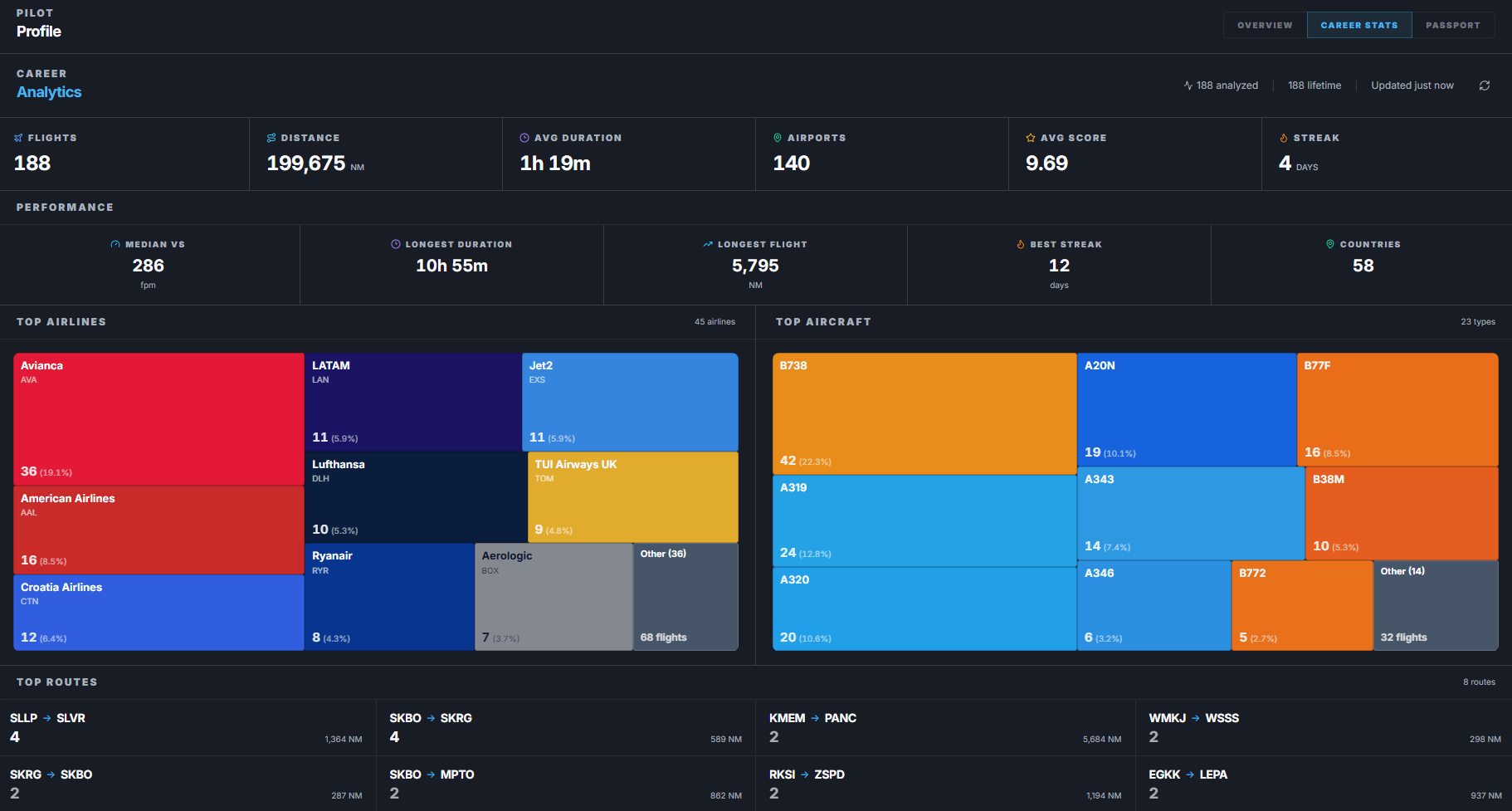This screenshot has height=811, width=1512.
Task: Click the 5,795 longest flight value
Action: pyautogui.click(x=755, y=266)
